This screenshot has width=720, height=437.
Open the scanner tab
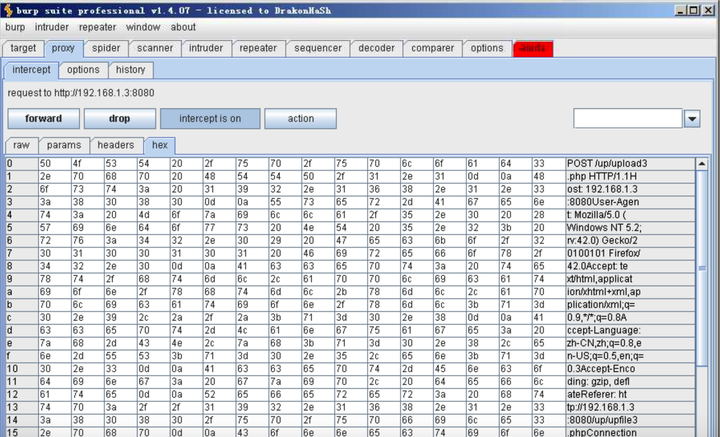coord(155,48)
